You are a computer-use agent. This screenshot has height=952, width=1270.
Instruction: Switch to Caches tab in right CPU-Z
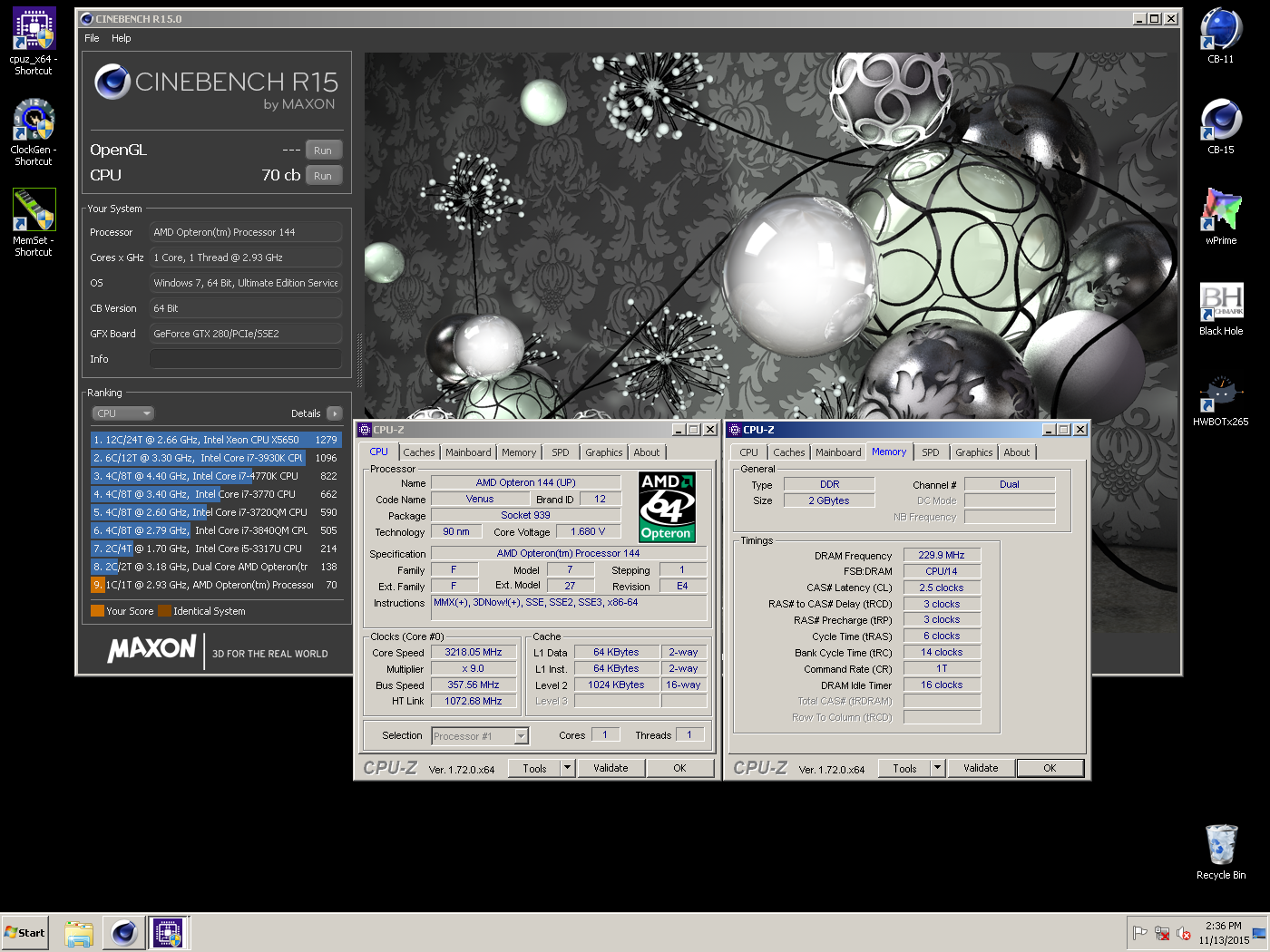[789, 452]
